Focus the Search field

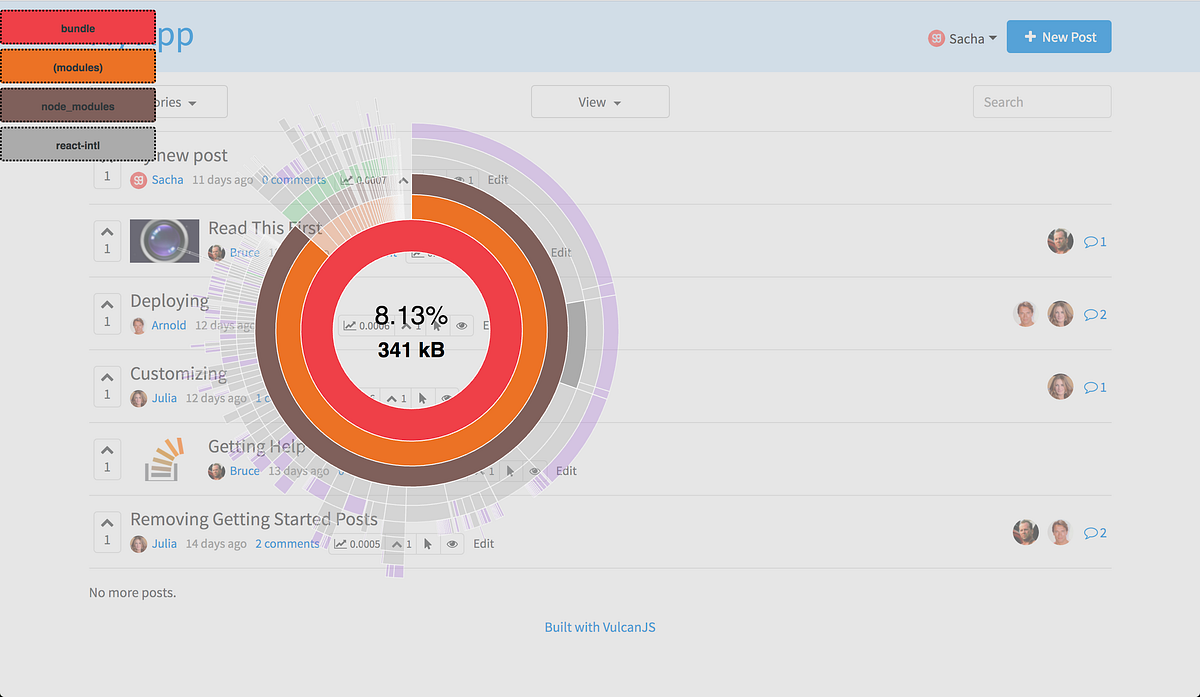click(x=1042, y=102)
